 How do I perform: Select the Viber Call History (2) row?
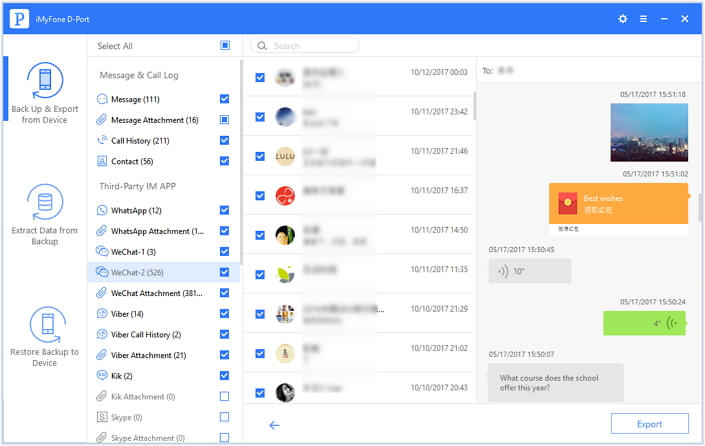164,334
